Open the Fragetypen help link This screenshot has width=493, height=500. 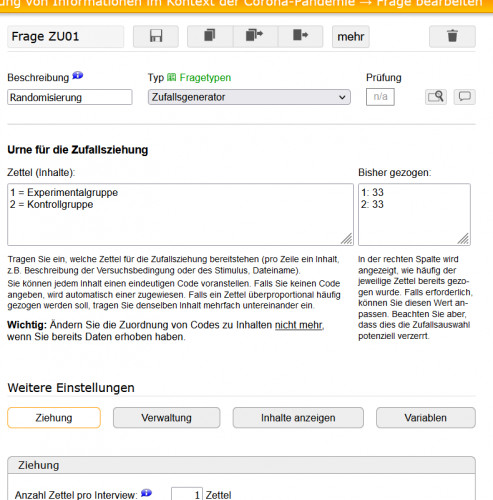click(x=205, y=78)
